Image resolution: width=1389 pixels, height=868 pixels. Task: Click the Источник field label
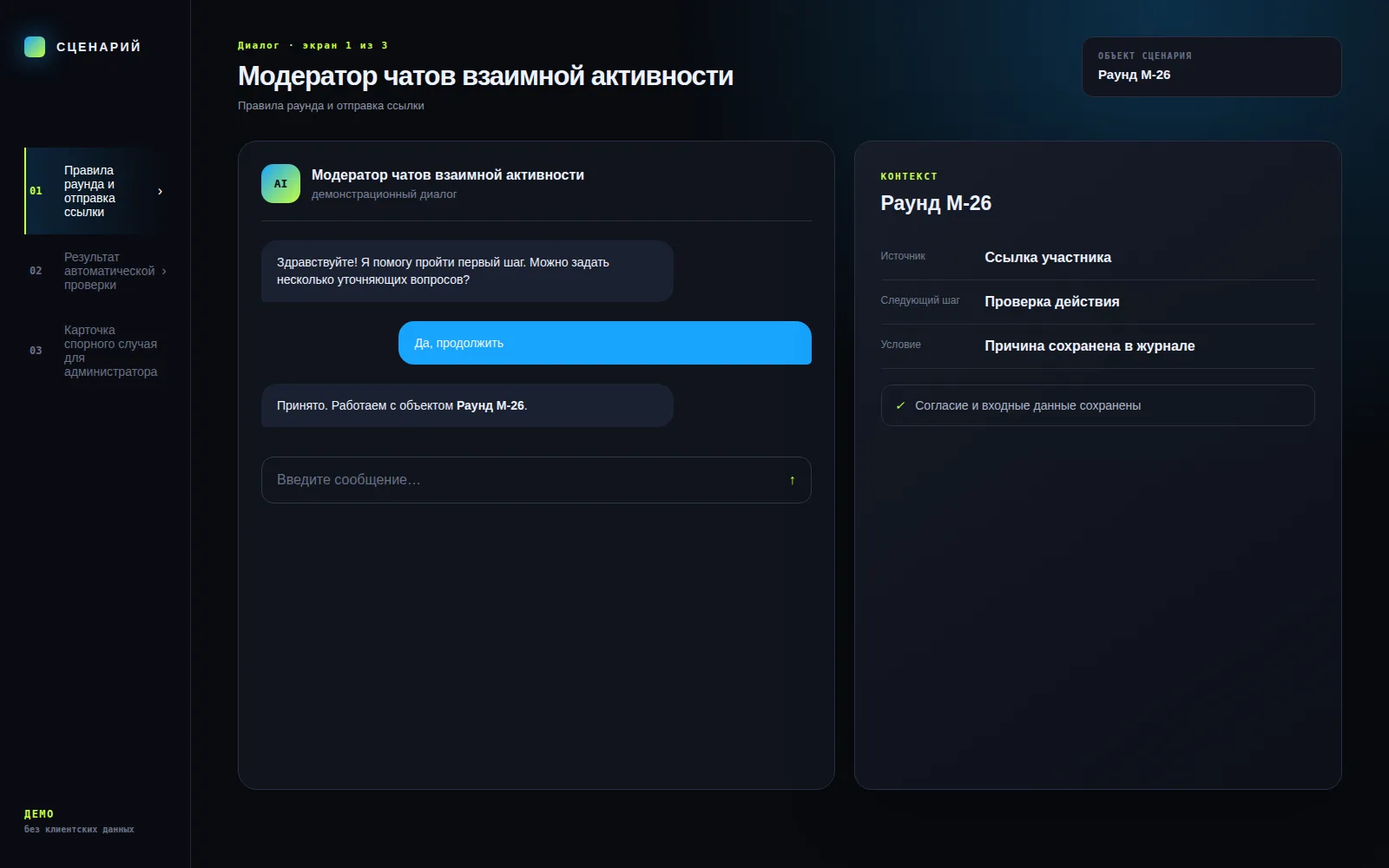pyautogui.click(x=903, y=256)
